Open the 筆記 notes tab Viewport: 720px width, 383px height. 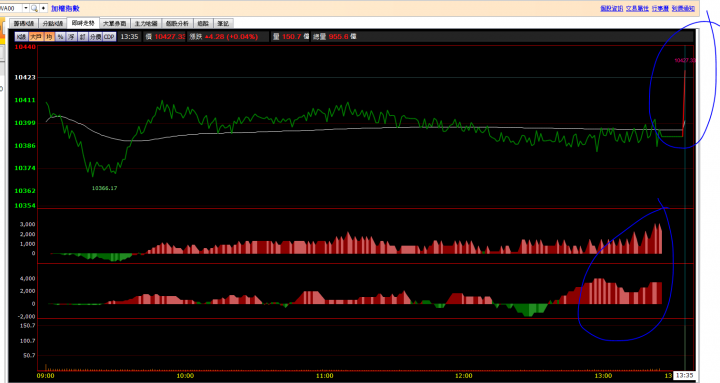(x=223, y=23)
